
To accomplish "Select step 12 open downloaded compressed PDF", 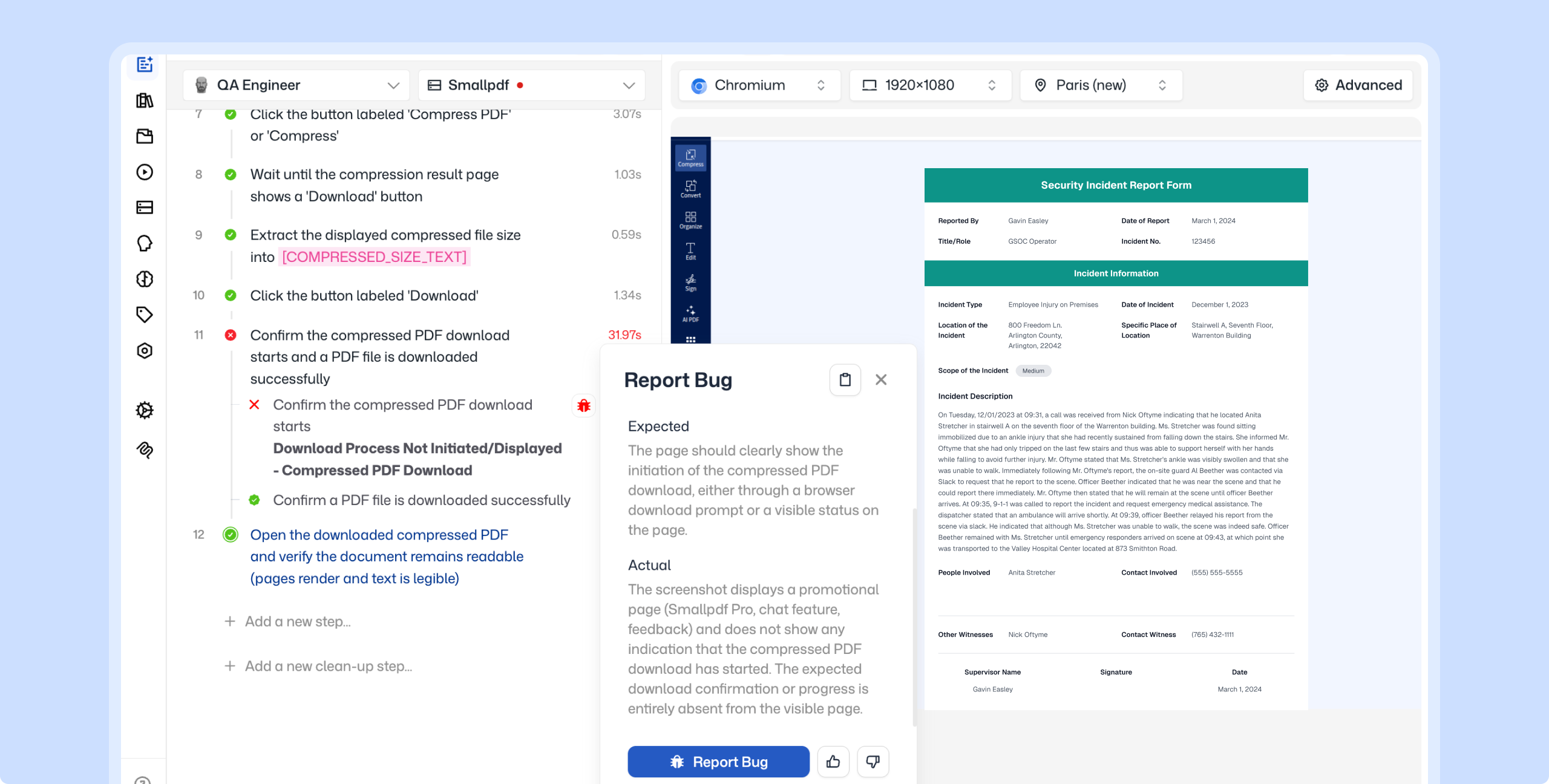I will pyautogui.click(x=387, y=557).
